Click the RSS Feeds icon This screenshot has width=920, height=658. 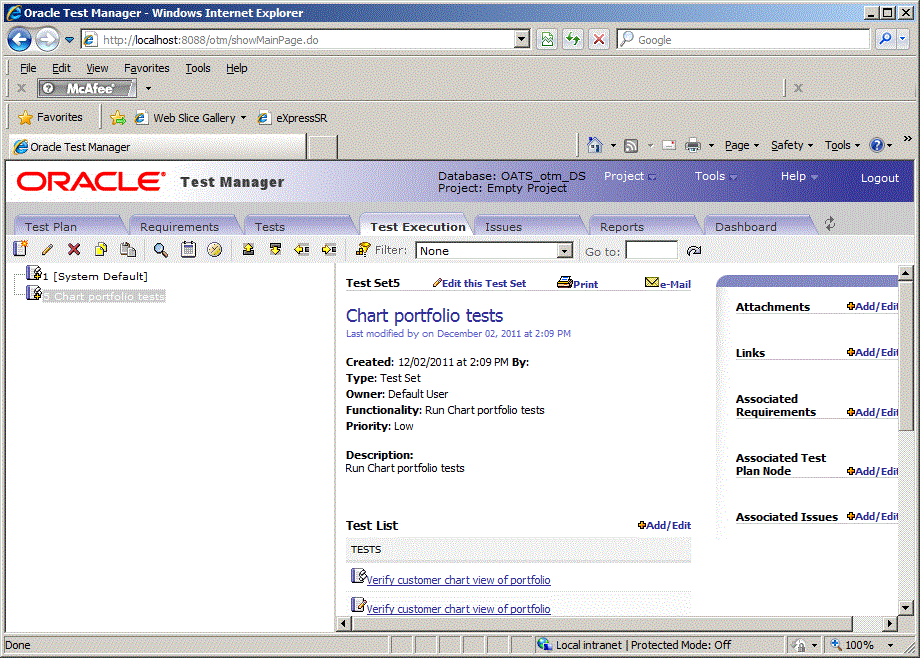click(631, 146)
